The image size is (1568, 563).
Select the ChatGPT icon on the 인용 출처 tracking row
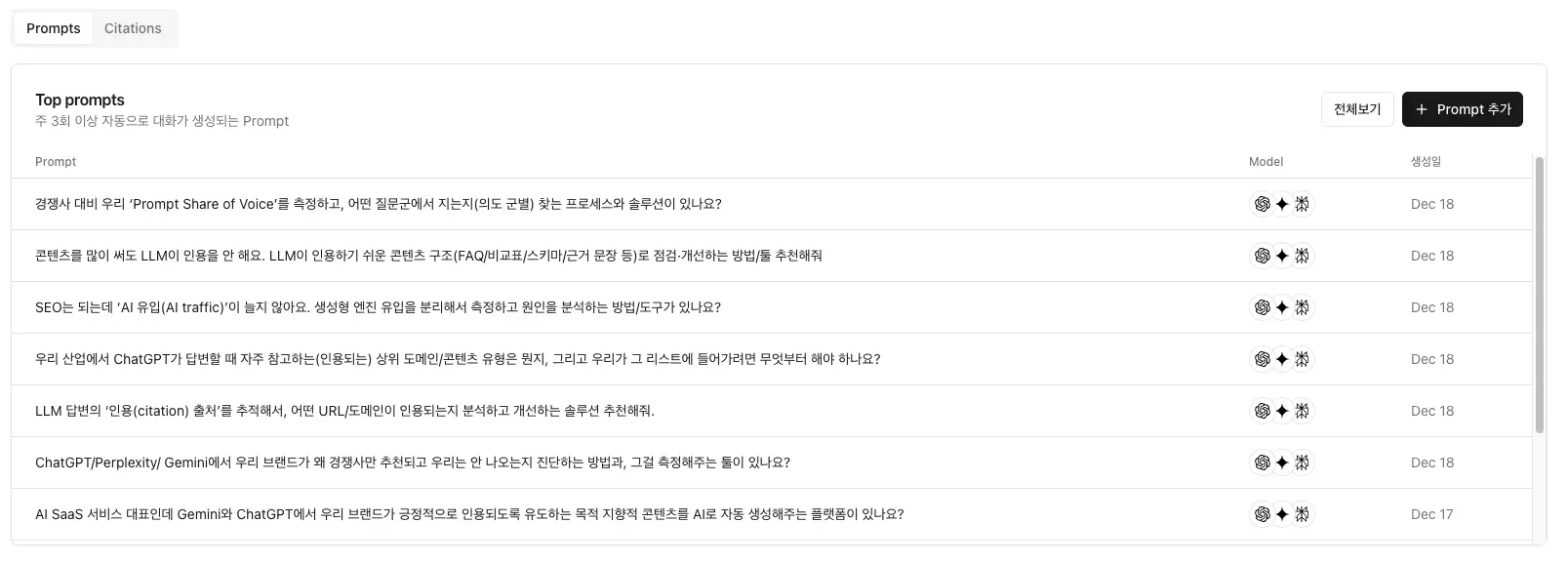(x=1261, y=411)
